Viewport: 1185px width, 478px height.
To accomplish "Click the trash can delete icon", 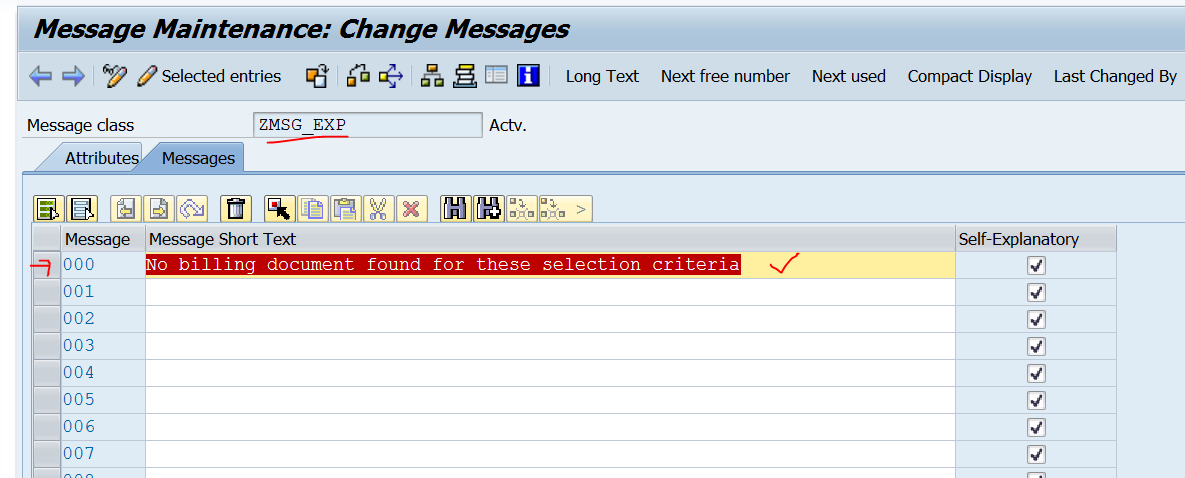I will pos(236,209).
